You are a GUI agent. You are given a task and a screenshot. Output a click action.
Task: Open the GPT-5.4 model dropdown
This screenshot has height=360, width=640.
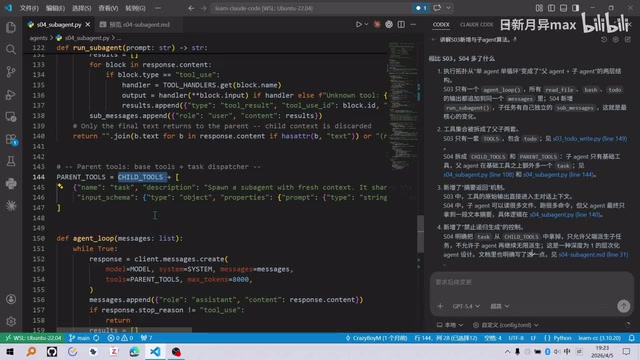(x=466, y=306)
